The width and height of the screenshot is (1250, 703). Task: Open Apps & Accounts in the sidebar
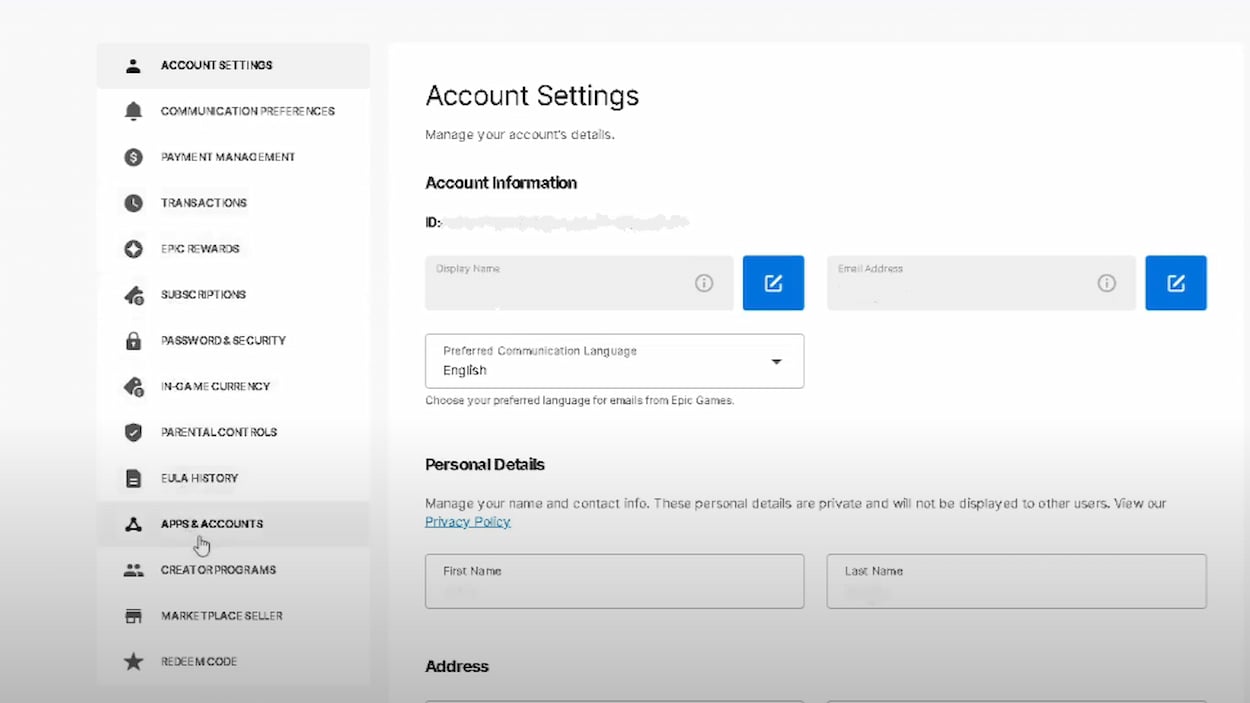pos(212,524)
